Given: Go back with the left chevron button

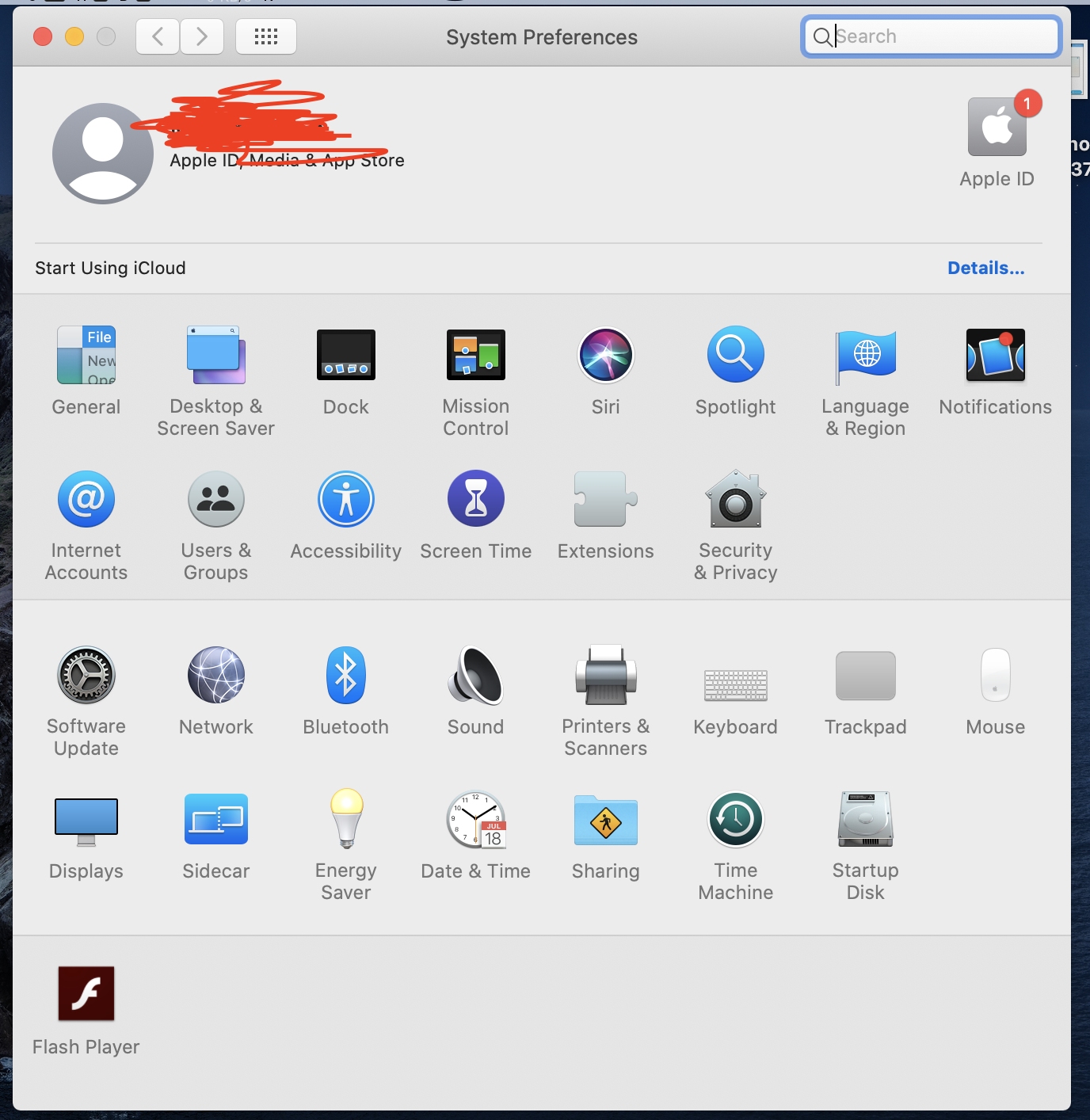Looking at the screenshot, I should pyautogui.click(x=158, y=36).
